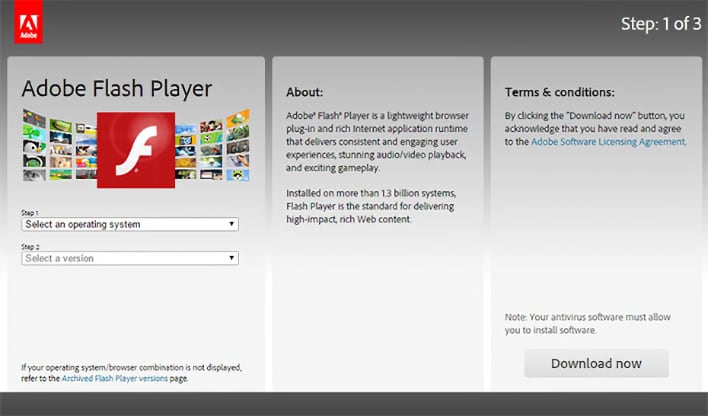
Task: Click the 'Installed on more than 1.3 billion systems' paragraph
Action: pos(371,206)
